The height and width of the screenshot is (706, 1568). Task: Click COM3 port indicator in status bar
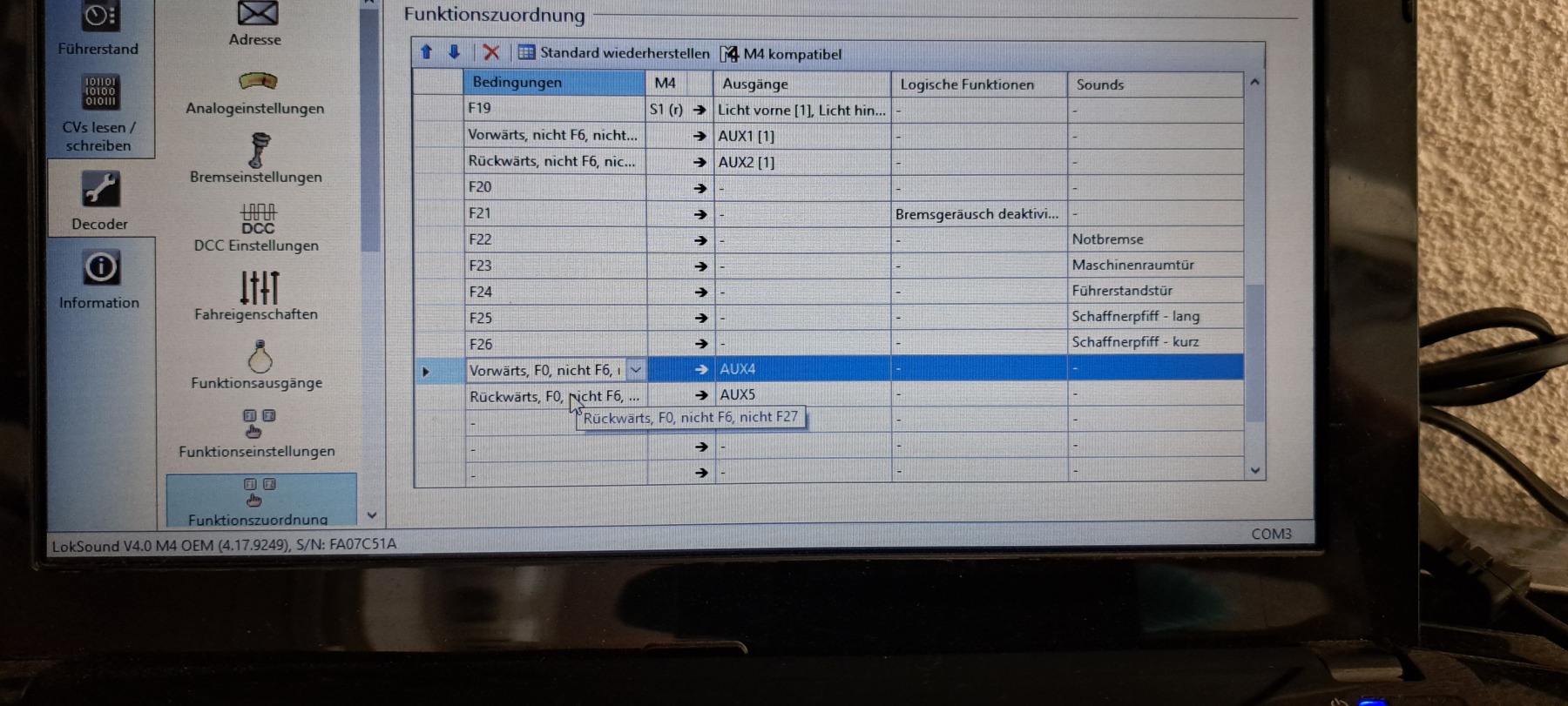pyautogui.click(x=1271, y=534)
